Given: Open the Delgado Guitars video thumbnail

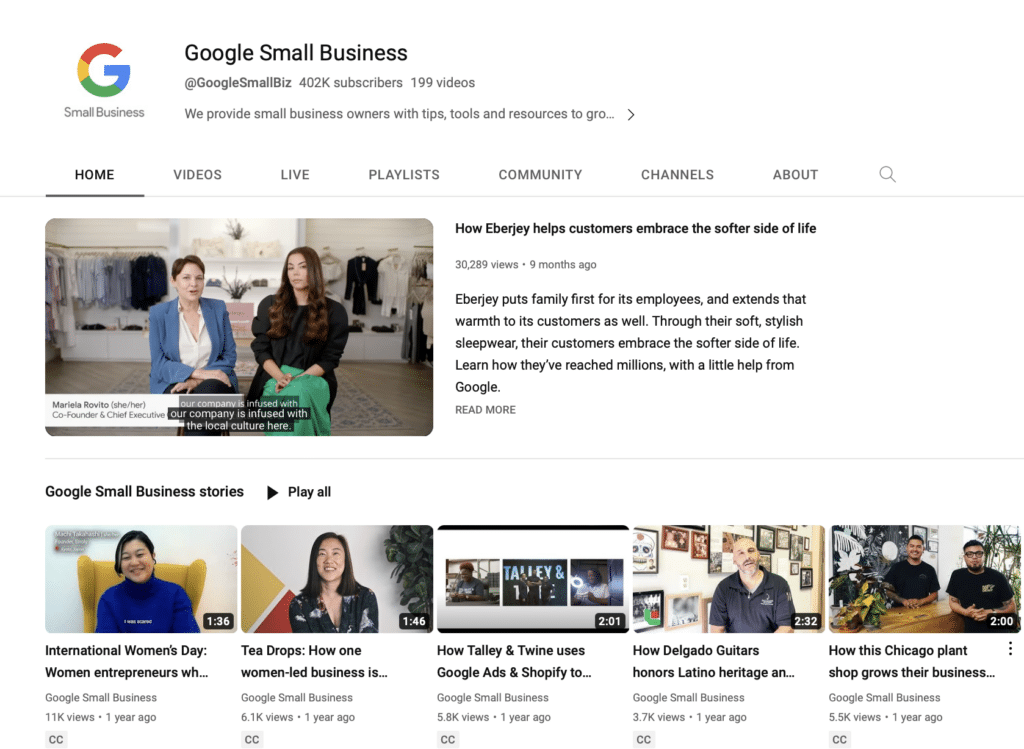Looking at the screenshot, I should click(x=729, y=579).
